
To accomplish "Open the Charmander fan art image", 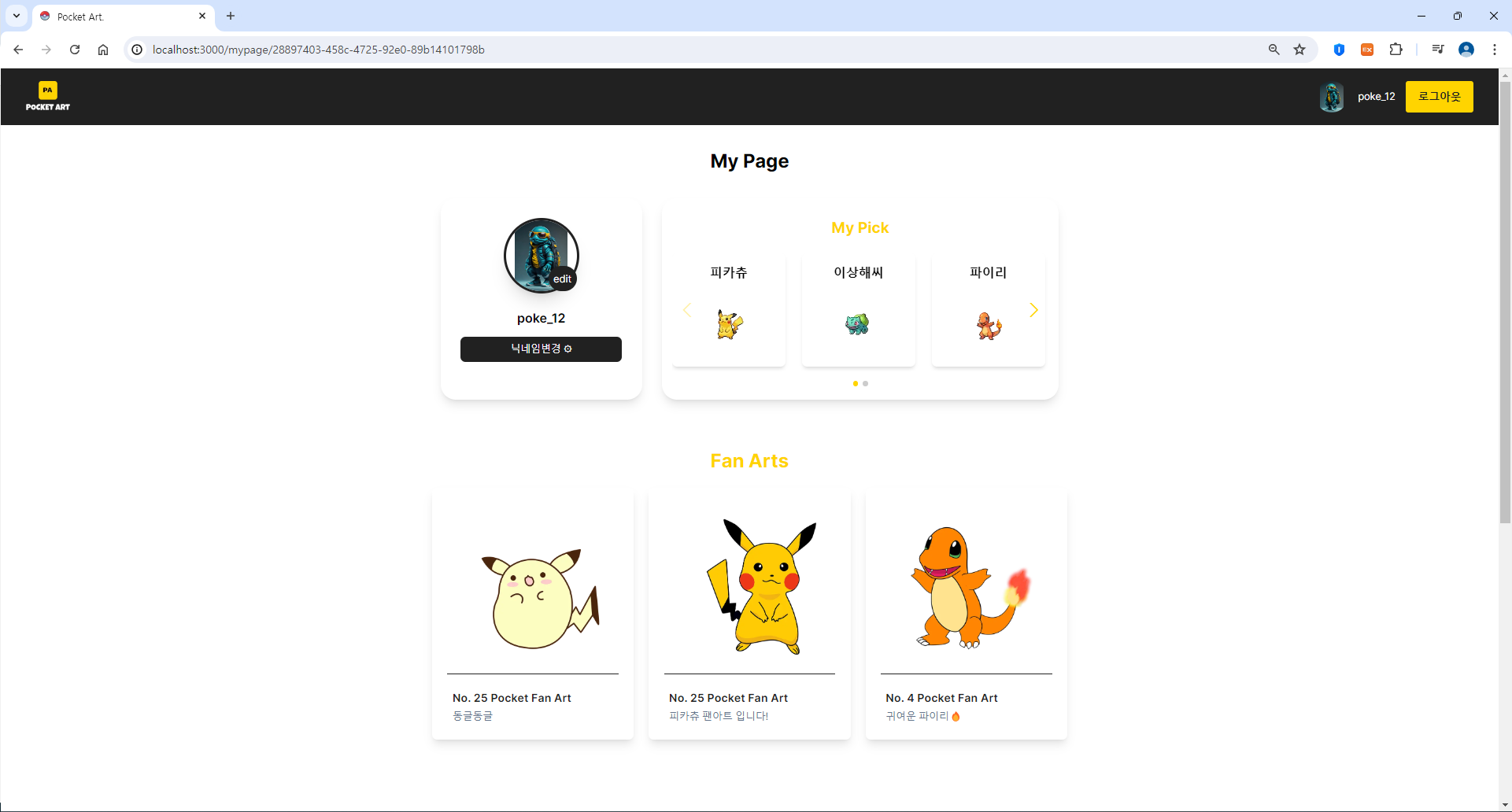I will 970,586.
